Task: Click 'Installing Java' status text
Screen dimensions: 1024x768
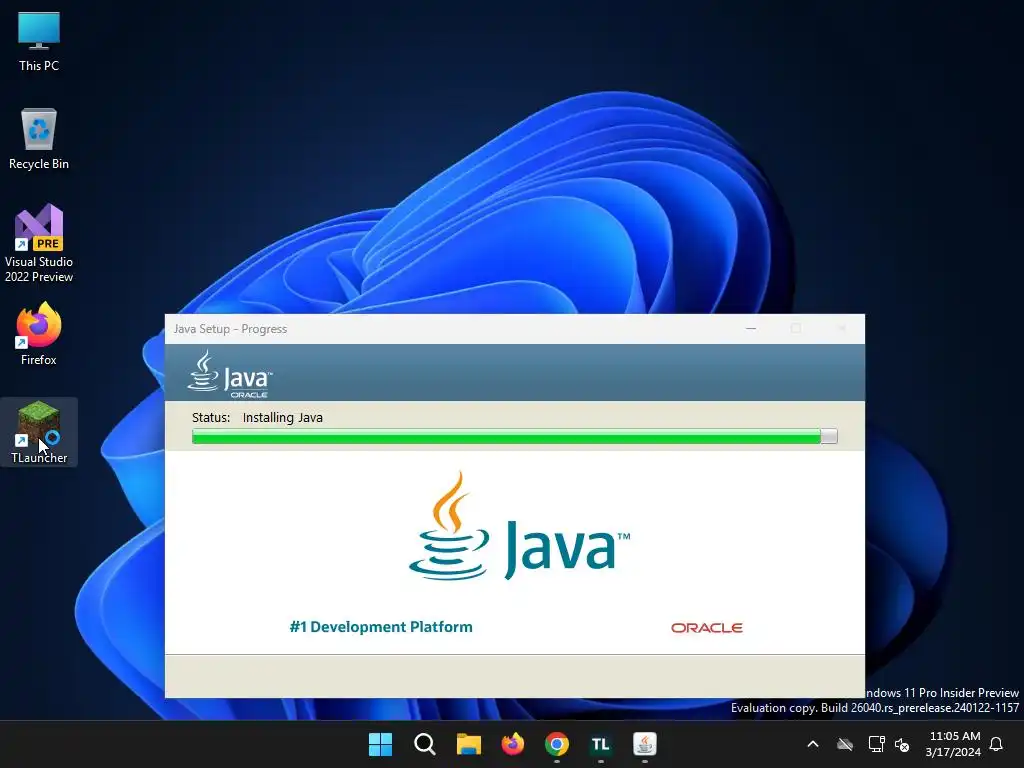Action: pos(283,418)
